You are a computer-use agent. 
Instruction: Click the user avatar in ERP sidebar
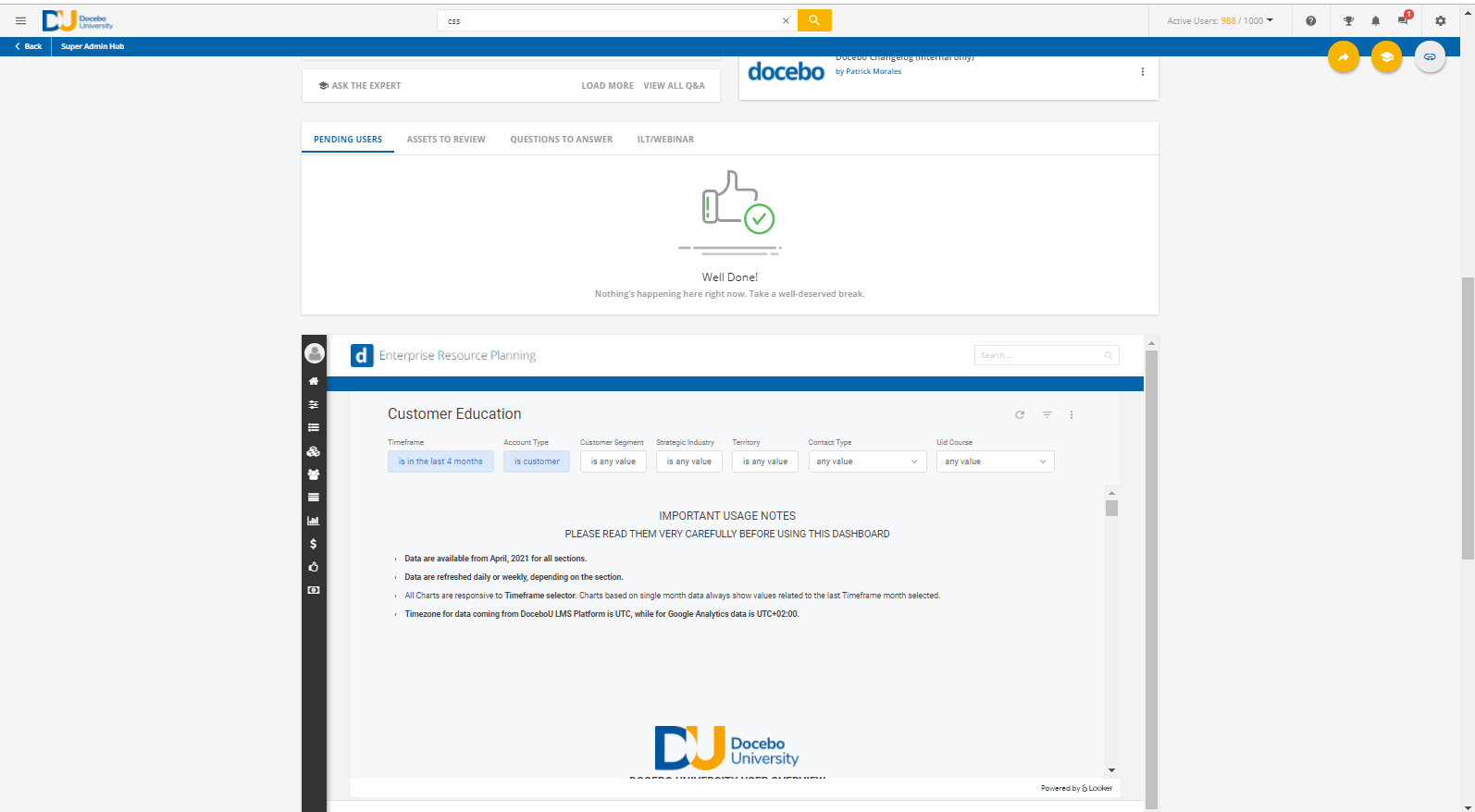pos(315,353)
